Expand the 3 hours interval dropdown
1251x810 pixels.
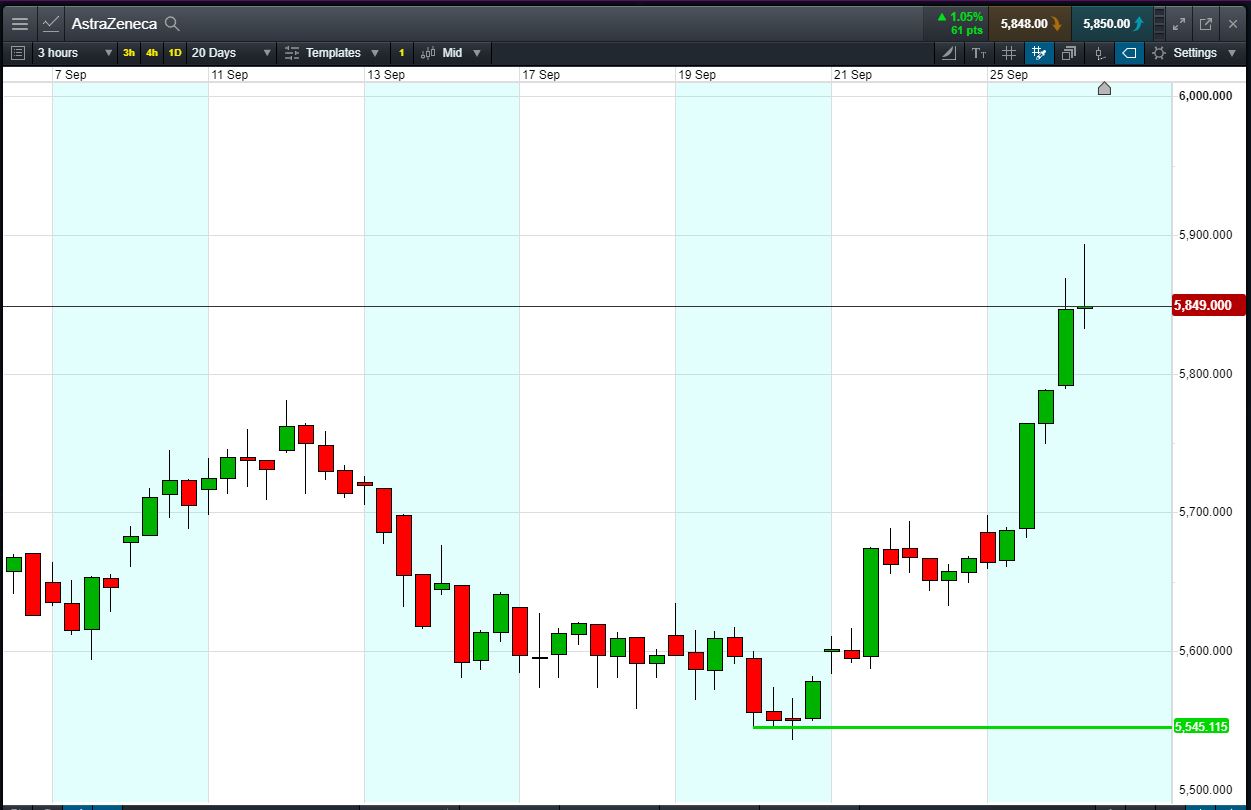[x=75, y=53]
